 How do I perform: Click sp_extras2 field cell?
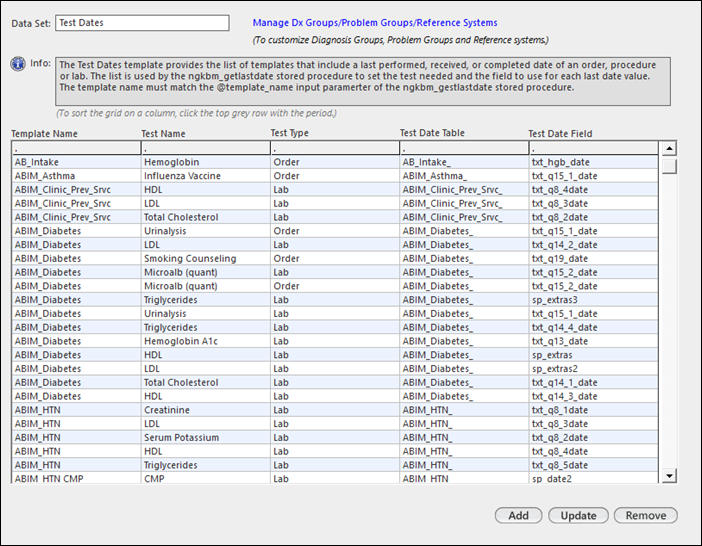(x=594, y=369)
